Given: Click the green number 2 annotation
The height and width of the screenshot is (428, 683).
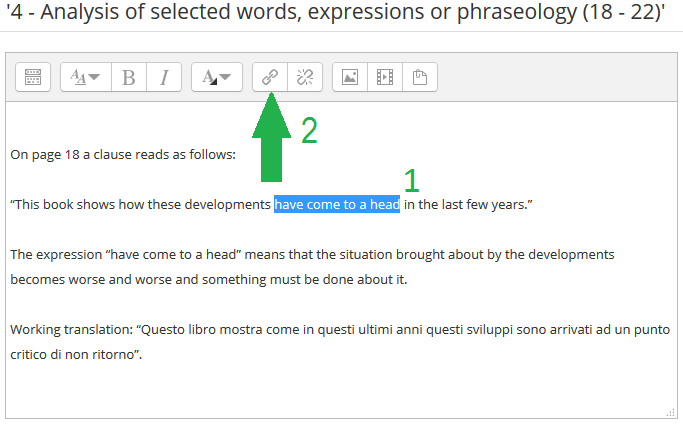Looking at the screenshot, I should pyautogui.click(x=310, y=131).
